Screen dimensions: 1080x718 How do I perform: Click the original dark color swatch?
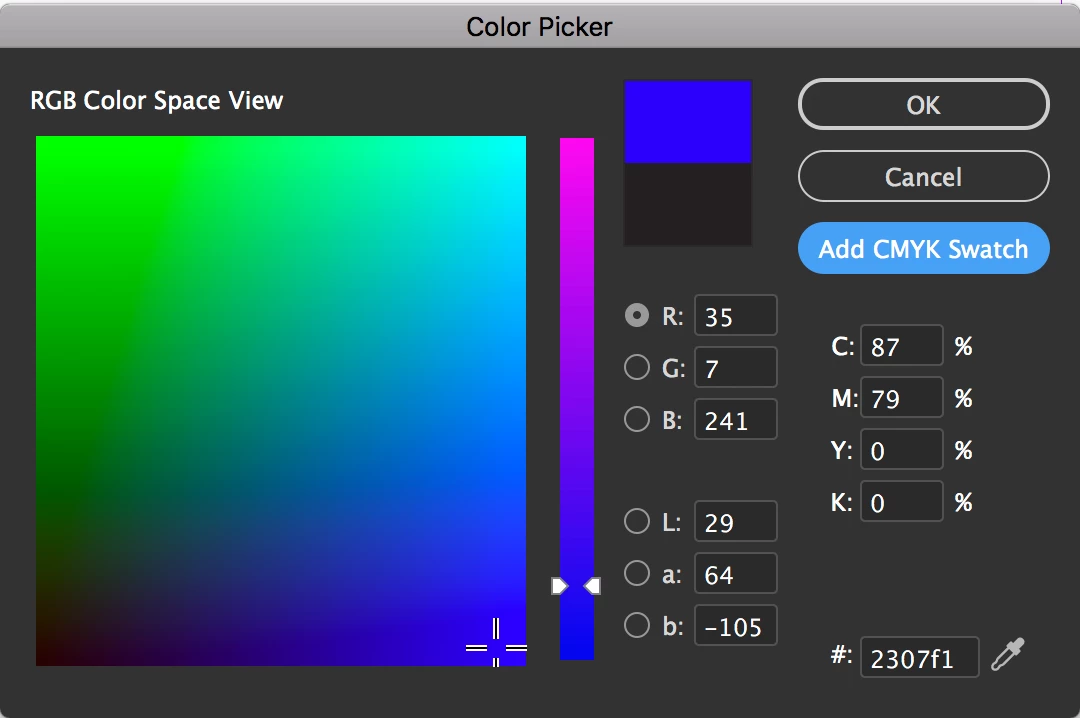(687, 204)
